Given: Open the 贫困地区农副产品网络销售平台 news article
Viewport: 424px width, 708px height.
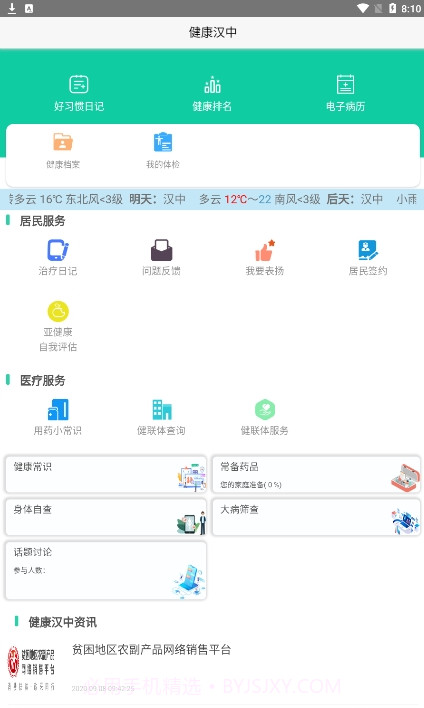Looking at the screenshot, I should pos(152,649).
